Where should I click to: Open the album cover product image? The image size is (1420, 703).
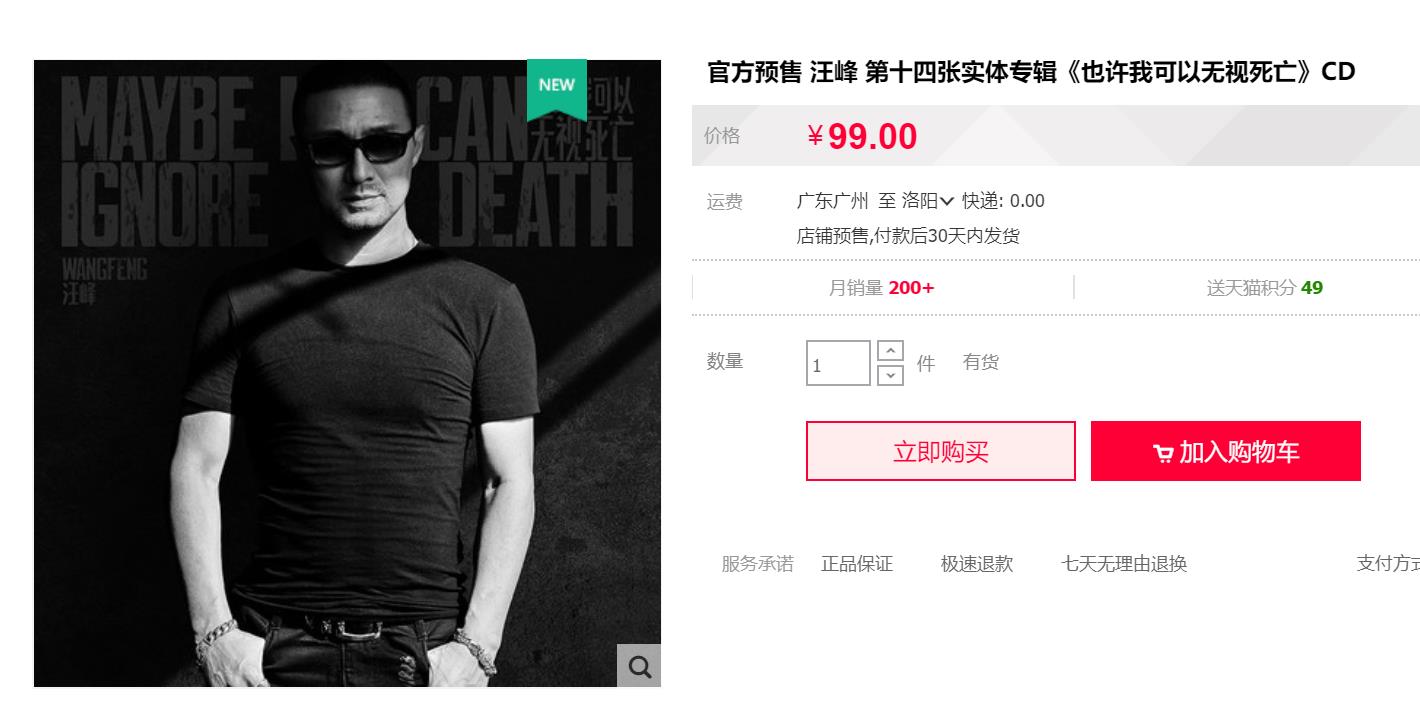coord(347,373)
